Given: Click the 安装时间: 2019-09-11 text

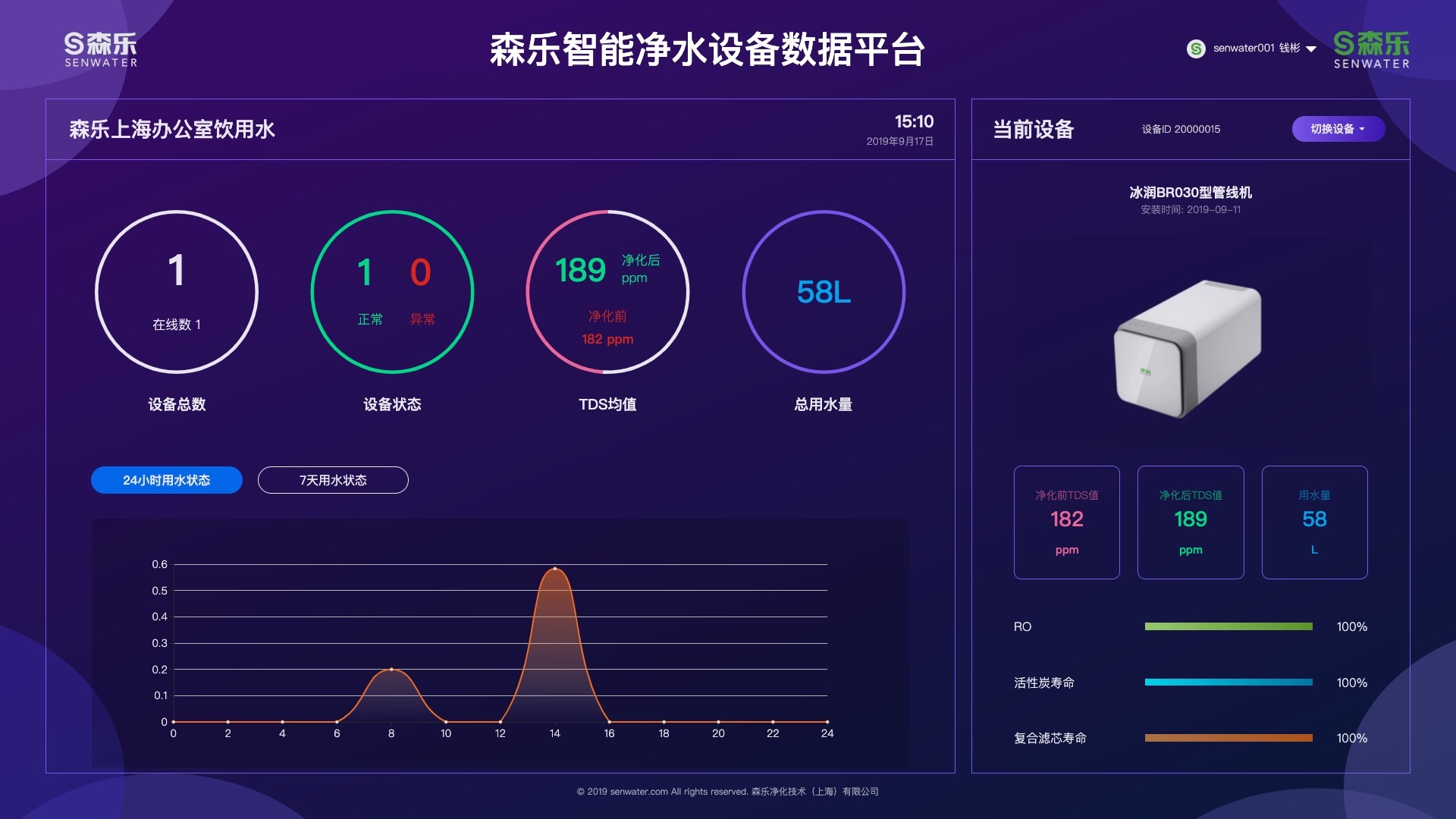Looking at the screenshot, I should tap(1191, 210).
